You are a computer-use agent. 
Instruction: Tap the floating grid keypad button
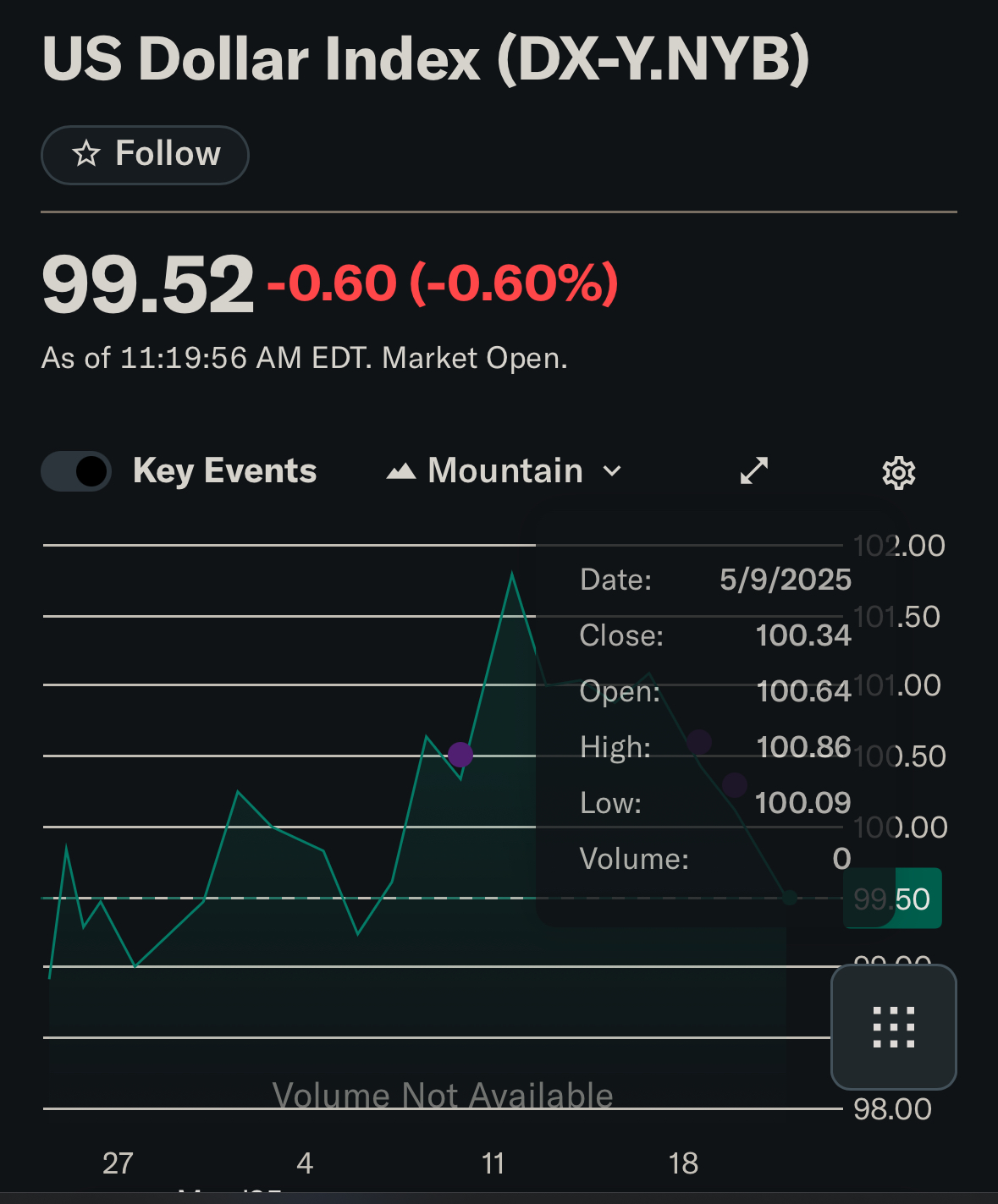[894, 1027]
